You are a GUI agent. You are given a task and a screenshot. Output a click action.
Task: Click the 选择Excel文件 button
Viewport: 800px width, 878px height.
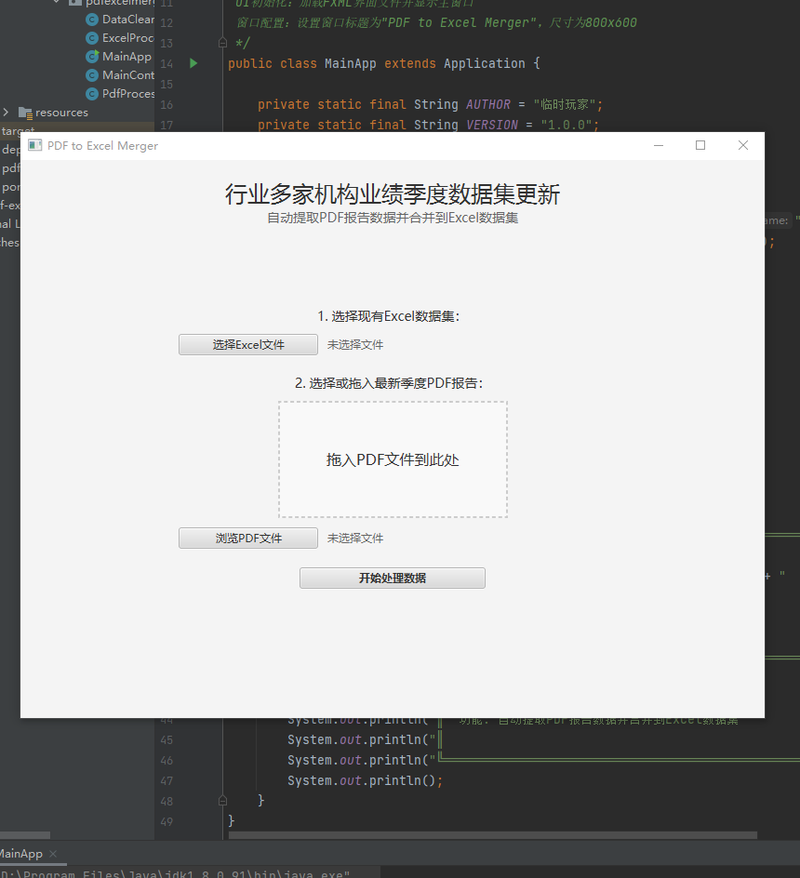click(x=248, y=344)
